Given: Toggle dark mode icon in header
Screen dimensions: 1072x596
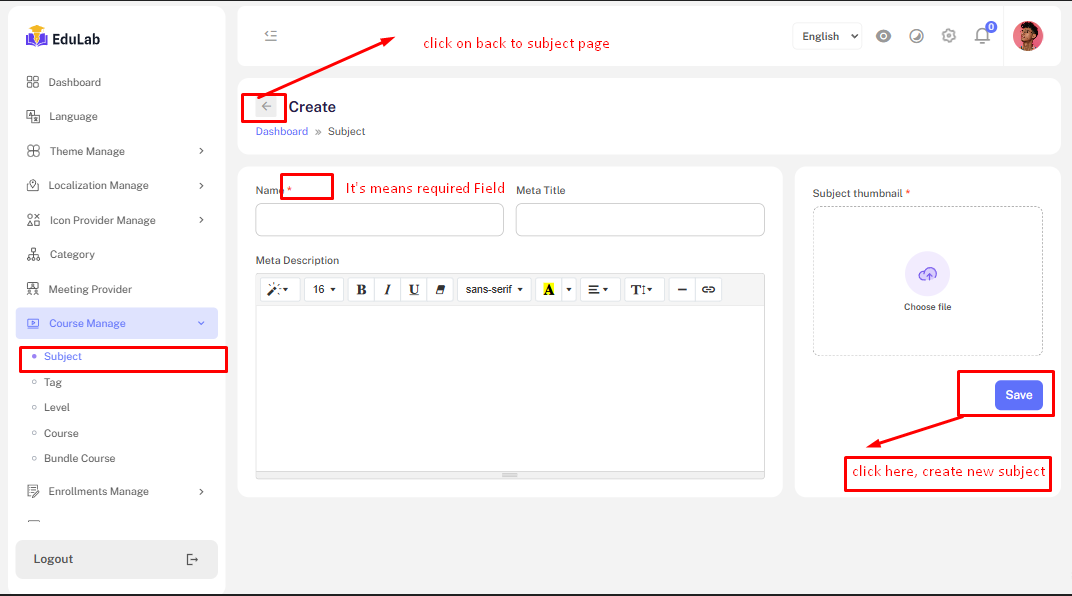Looking at the screenshot, I should 916,36.
